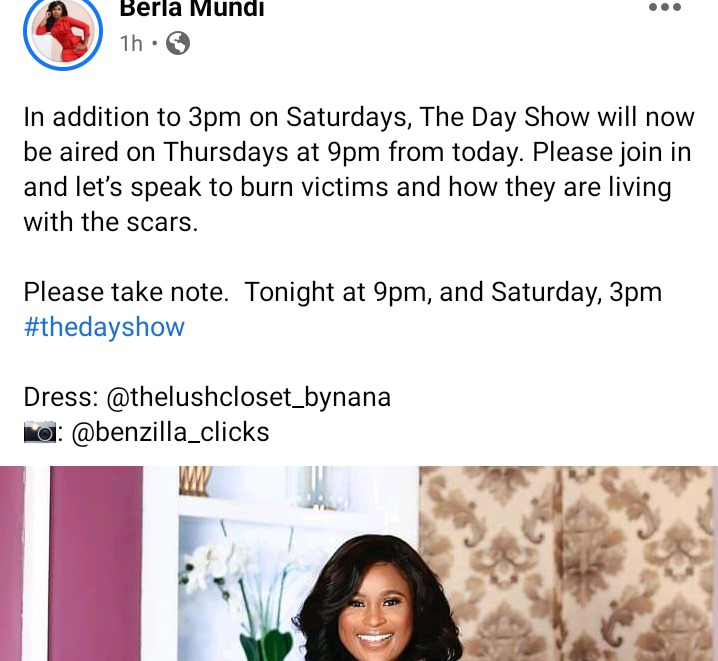The width and height of the screenshot is (718, 661).
Task: Open Berla Mundi's profile picture
Action: [63, 31]
